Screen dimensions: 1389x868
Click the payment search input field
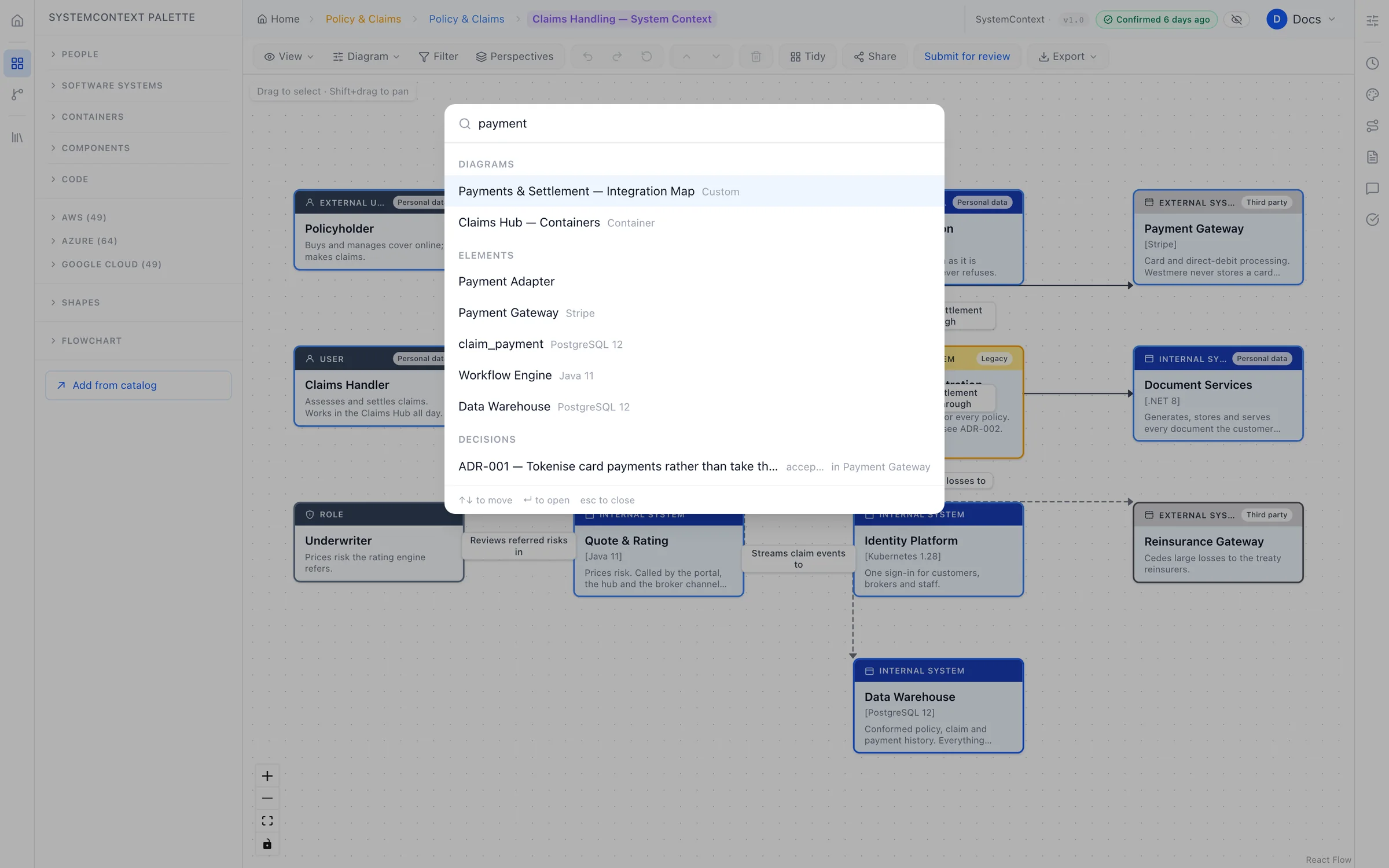[x=694, y=123]
